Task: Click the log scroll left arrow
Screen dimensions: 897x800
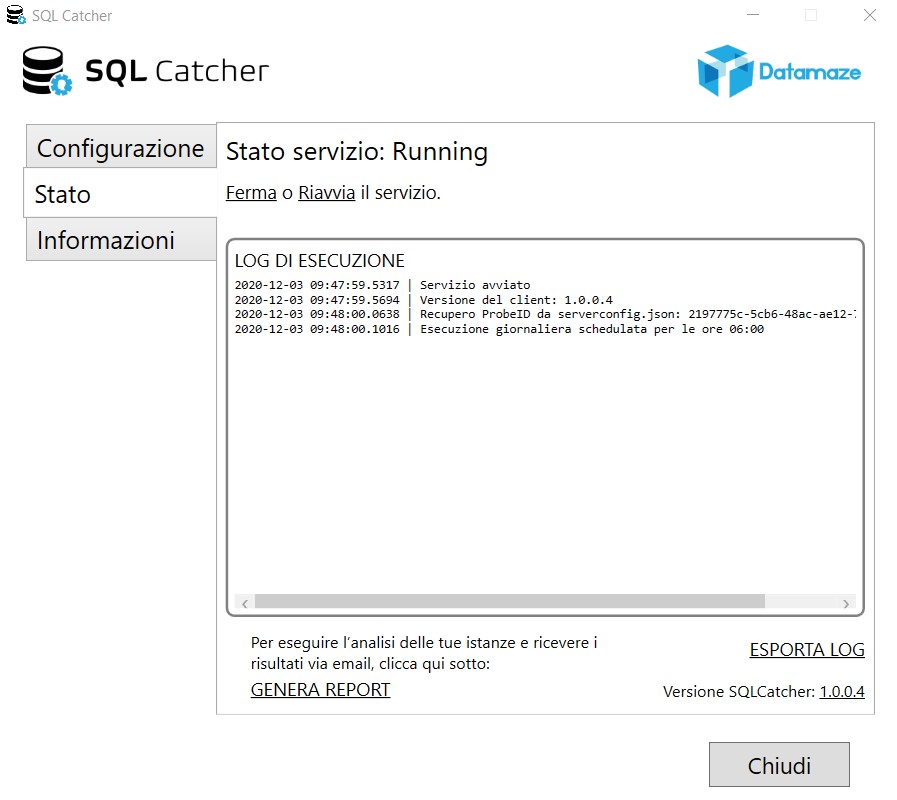Action: pyautogui.click(x=245, y=603)
